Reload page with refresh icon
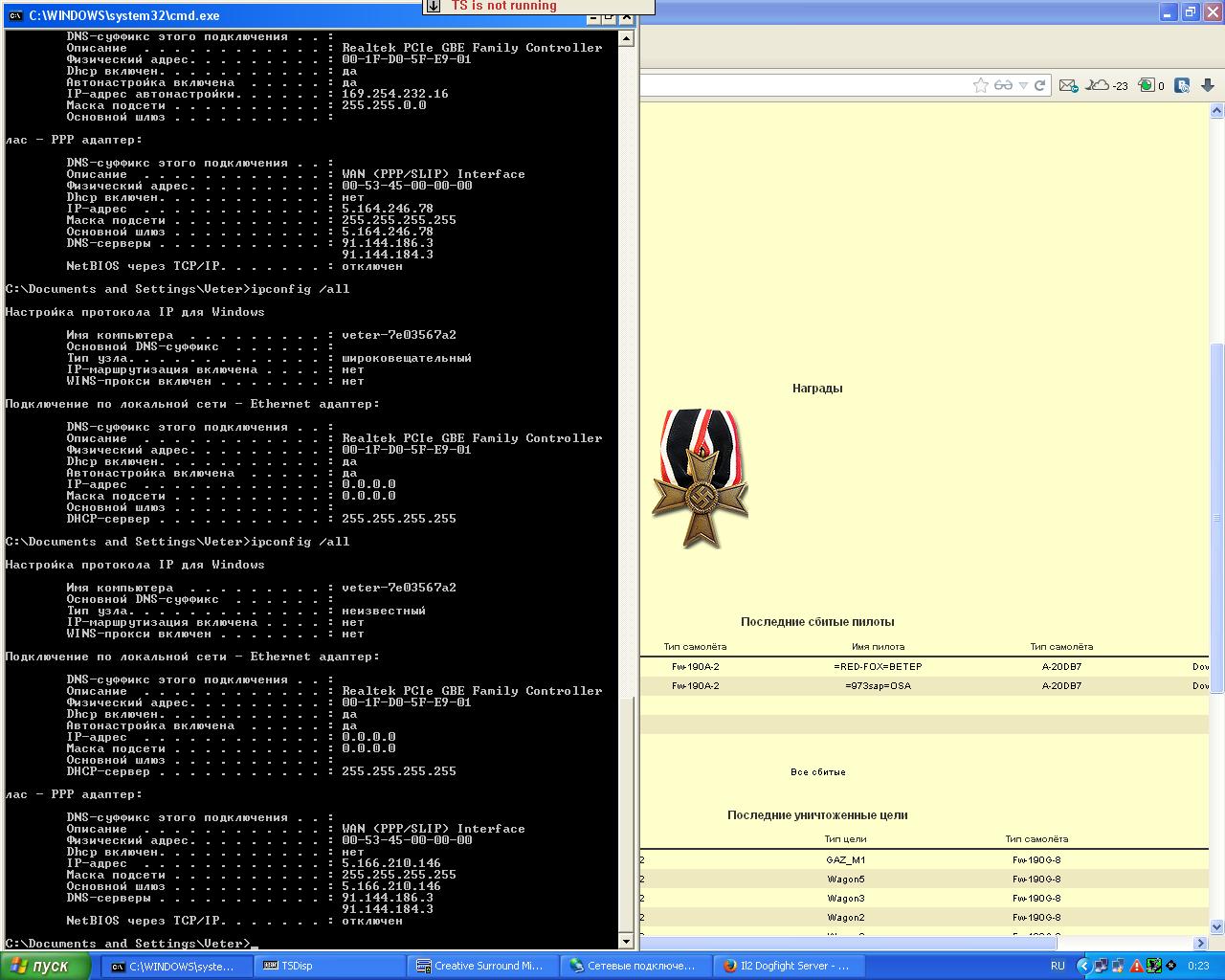Image resolution: width=1225 pixels, height=980 pixels. (x=1039, y=85)
